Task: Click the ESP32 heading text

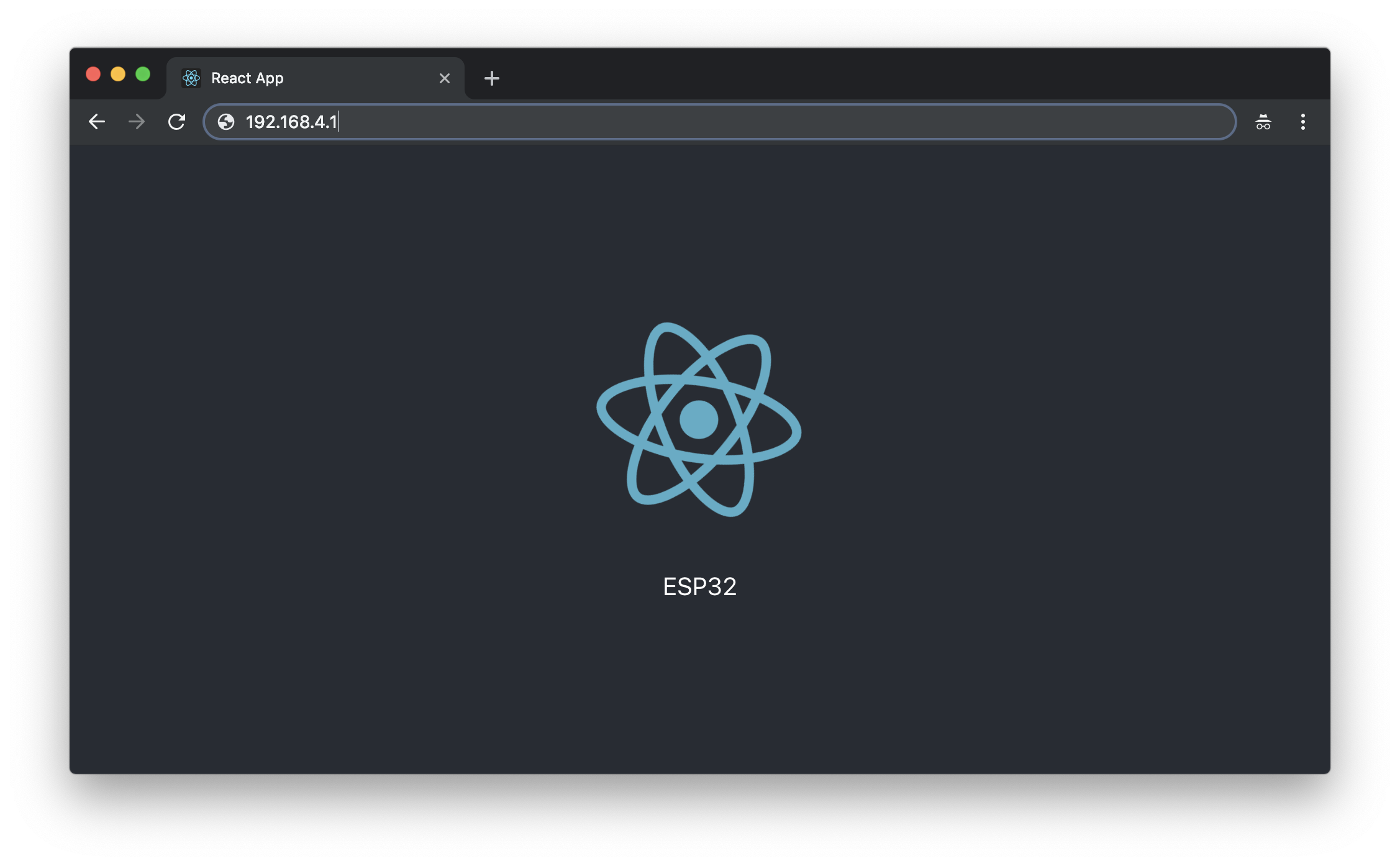Action: [x=699, y=586]
